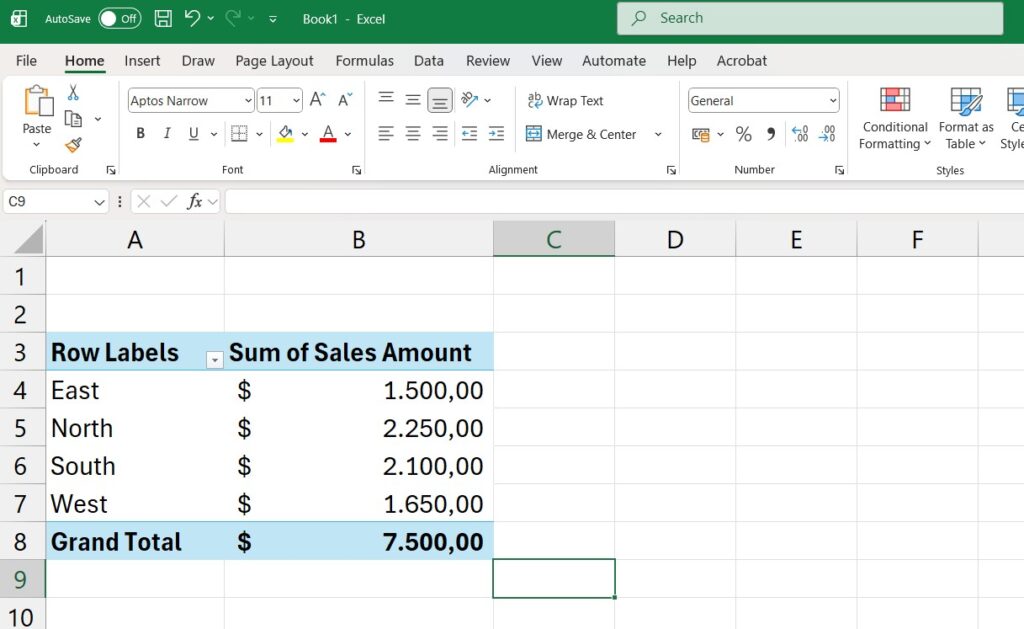
Task: Toggle bold formatting
Action: coord(140,133)
